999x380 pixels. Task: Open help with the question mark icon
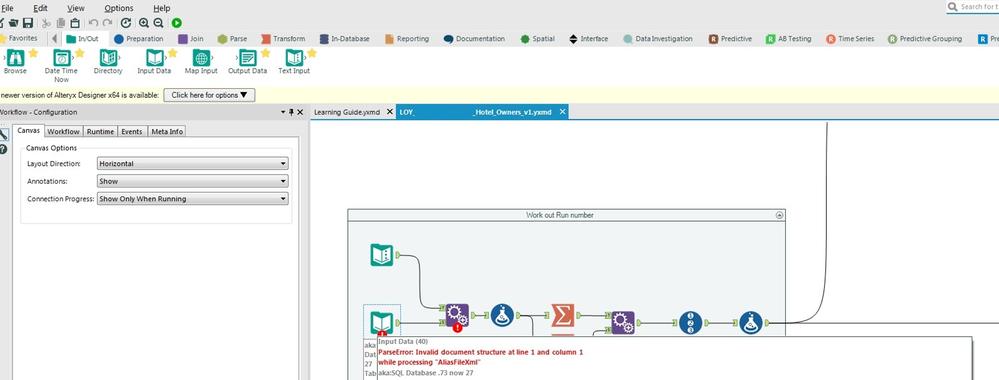coord(4,149)
